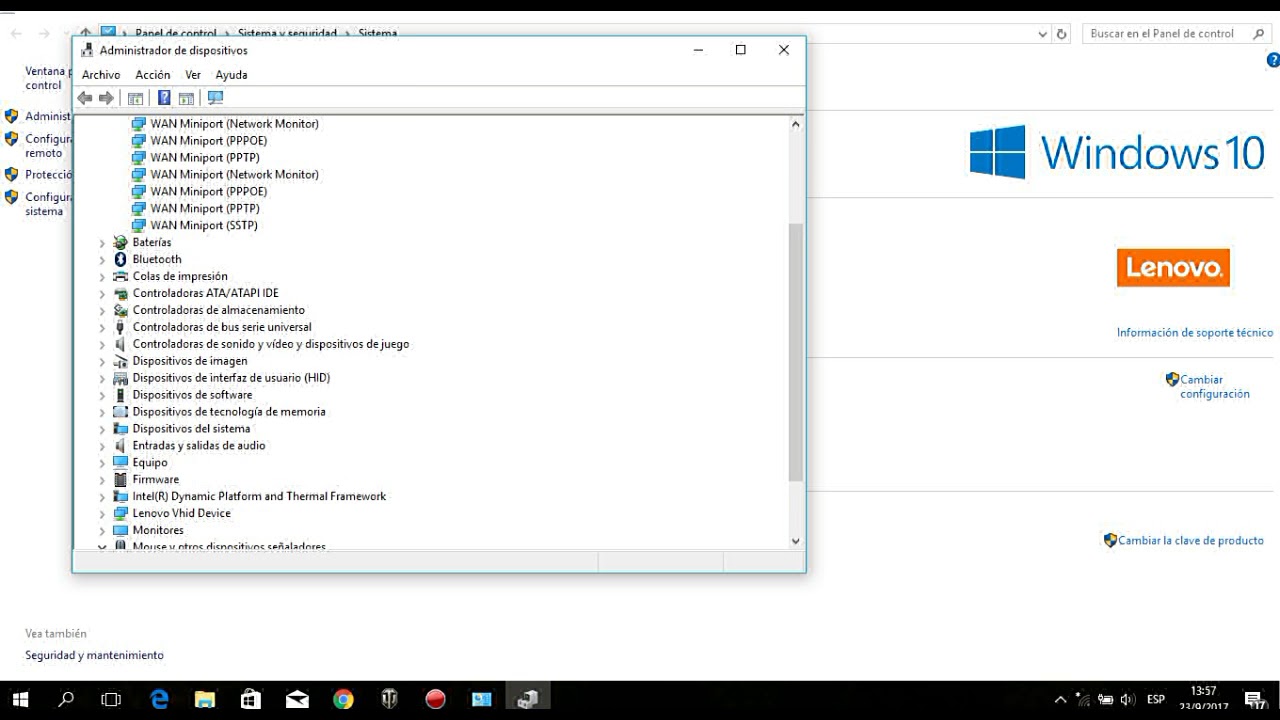This screenshot has width=1280, height=720.
Task: Open File Explorer from the taskbar
Action: tap(205, 700)
